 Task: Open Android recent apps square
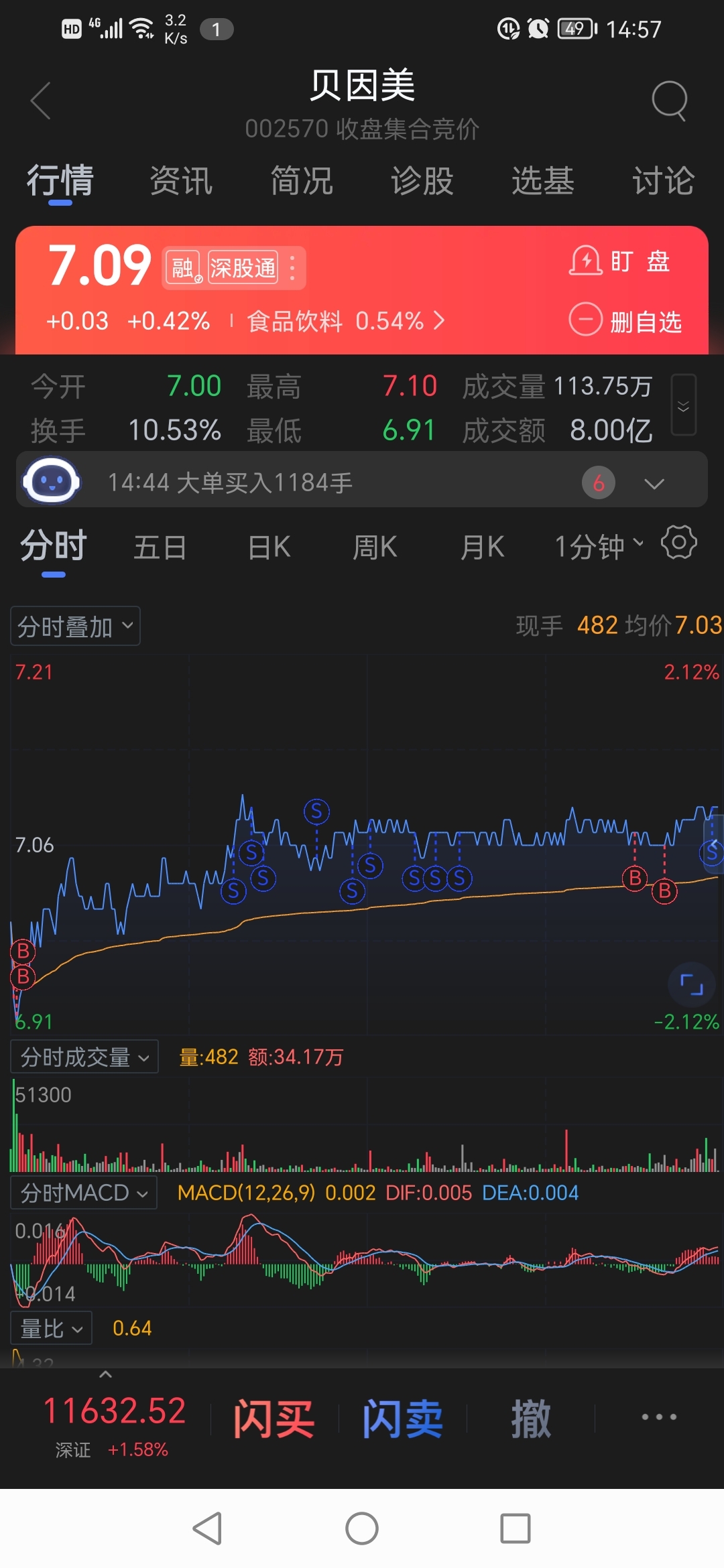pyautogui.click(x=515, y=1528)
